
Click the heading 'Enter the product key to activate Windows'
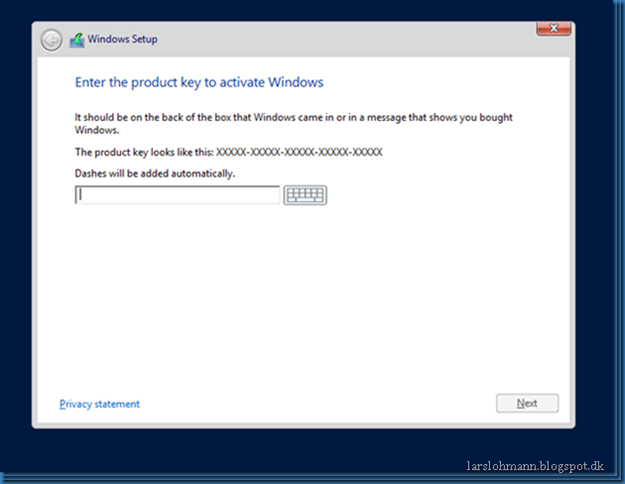[x=199, y=83]
